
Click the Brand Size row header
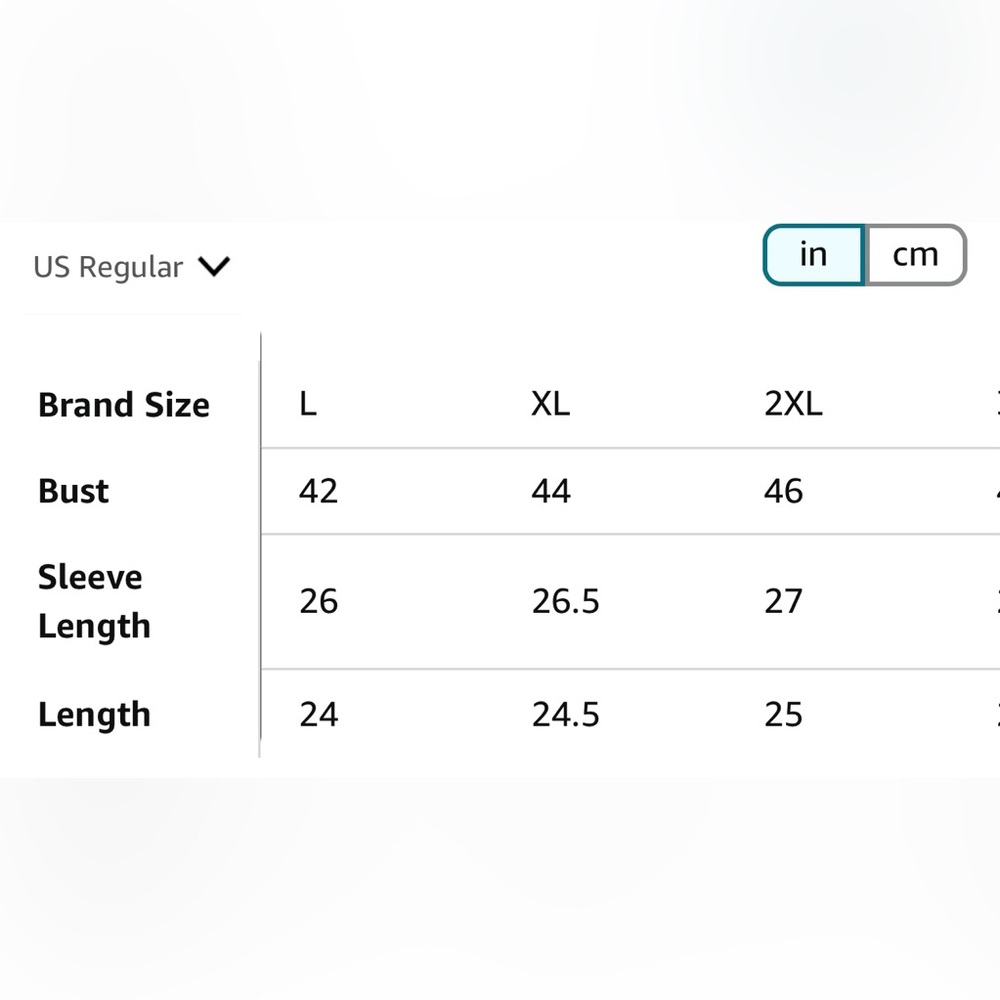(124, 405)
